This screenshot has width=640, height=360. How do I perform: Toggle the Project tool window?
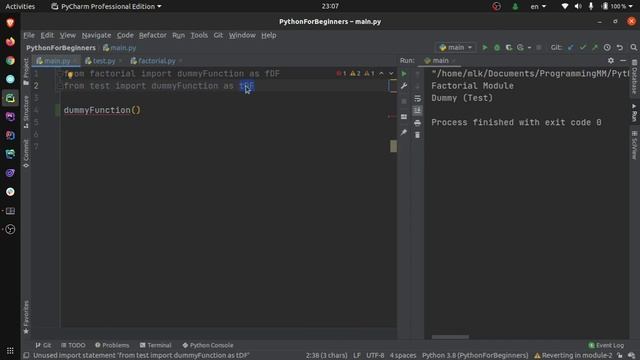[x=26, y=71]
